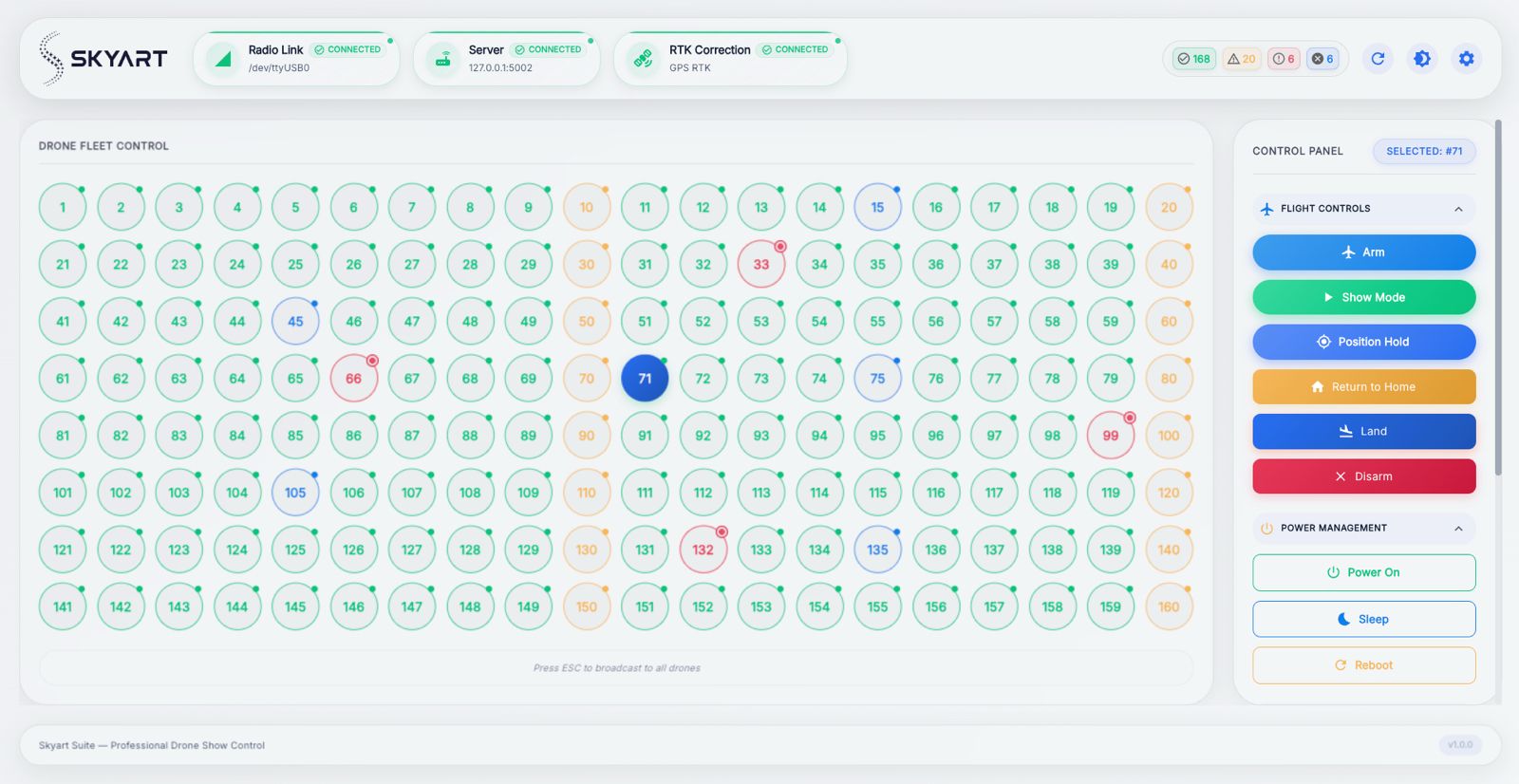Viewport: 1519px width, 784px height.
Task: Collapse the Power Management section chevron
Action: (x=1458, y=529)
